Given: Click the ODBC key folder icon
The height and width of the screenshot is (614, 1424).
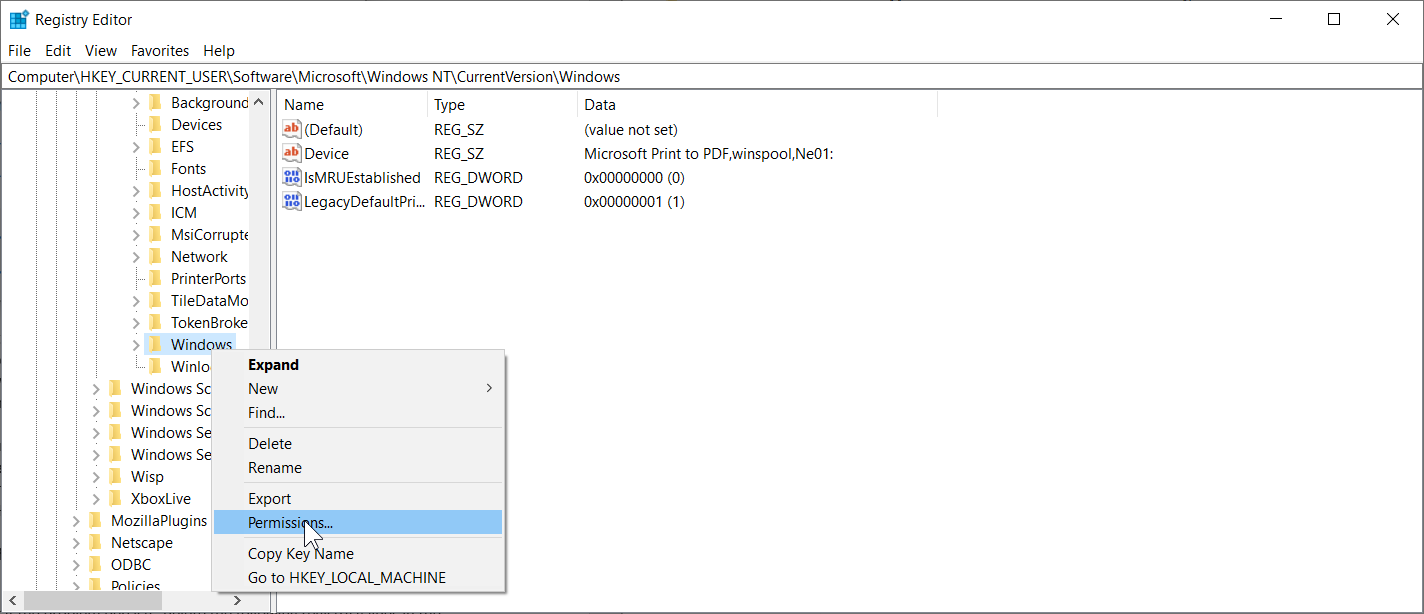Looking at the screenshot, I should click(x=95, y=565).
